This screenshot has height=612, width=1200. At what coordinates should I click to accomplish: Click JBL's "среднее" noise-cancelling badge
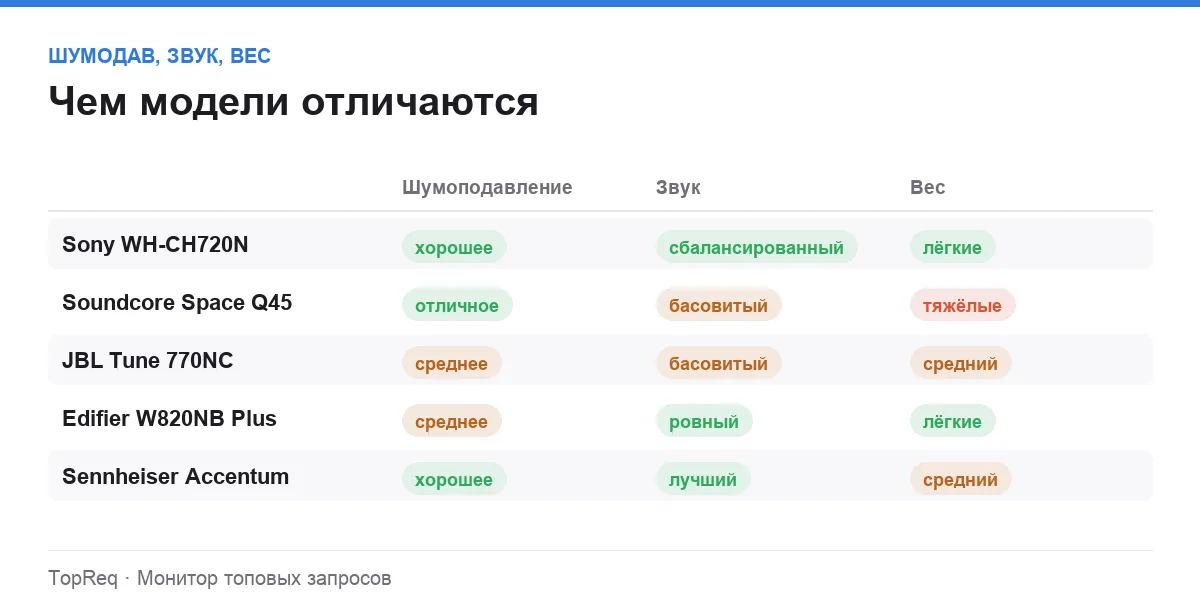coord(451,363)
